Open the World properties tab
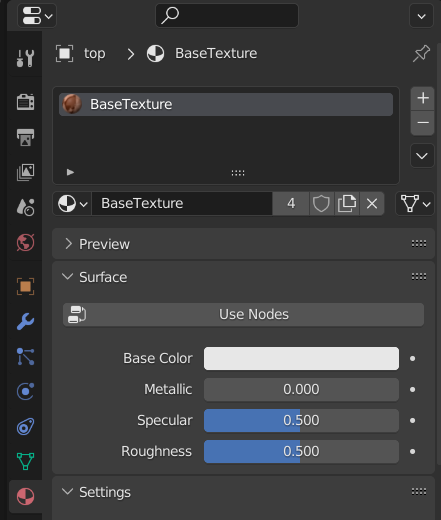The image size is (441, 520). tap(25, 242)
